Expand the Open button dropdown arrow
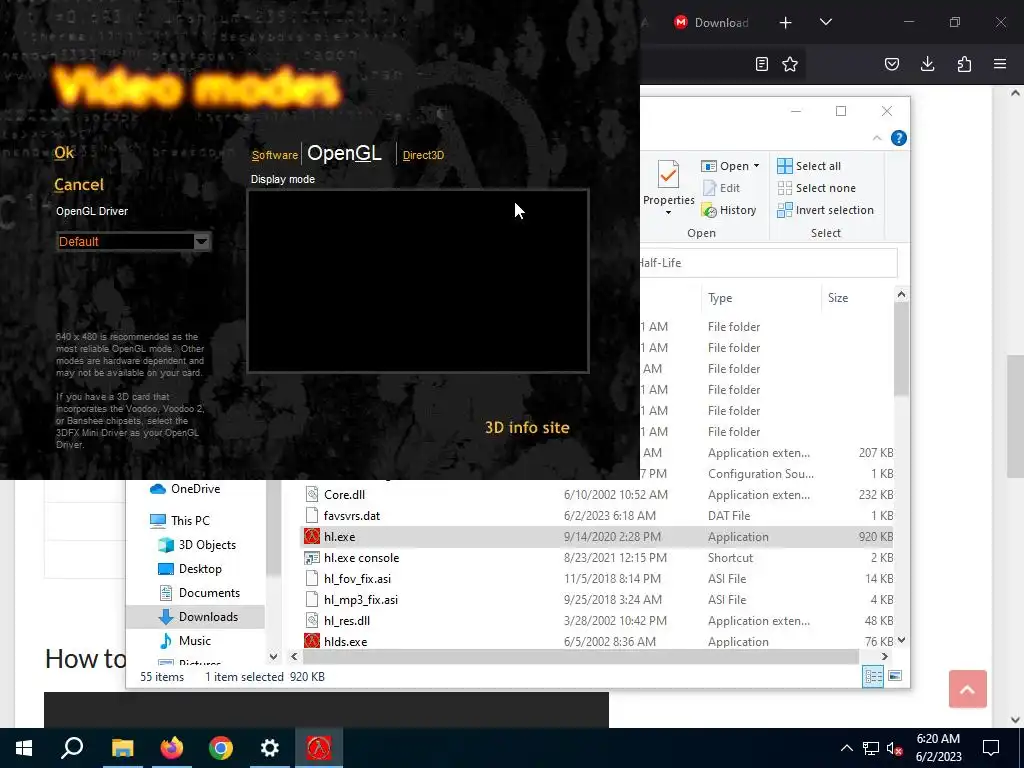This screenshot has height=768, width=1024. tap(756, 166)
